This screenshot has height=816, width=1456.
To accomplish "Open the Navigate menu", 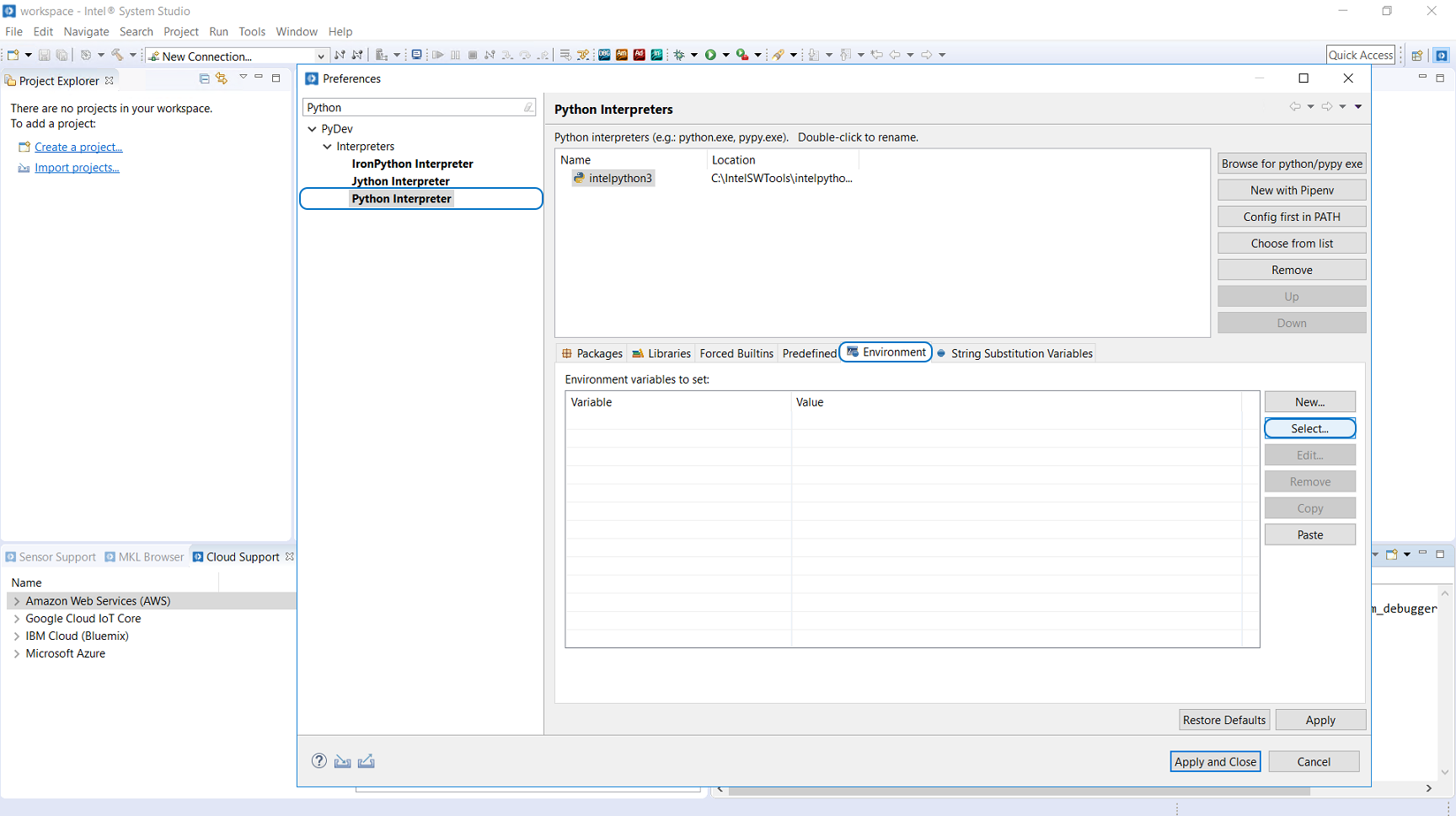I will tap(86, 31).
